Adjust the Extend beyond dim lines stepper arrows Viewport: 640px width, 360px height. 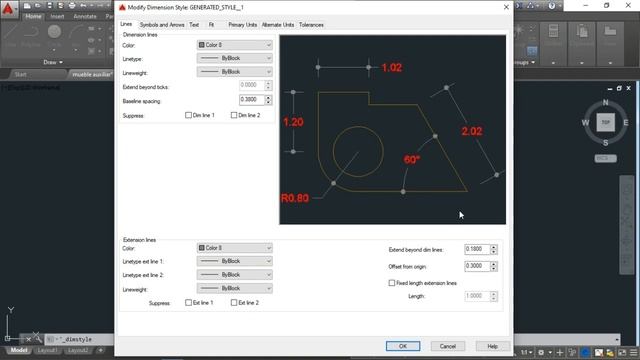click(493, 249)
